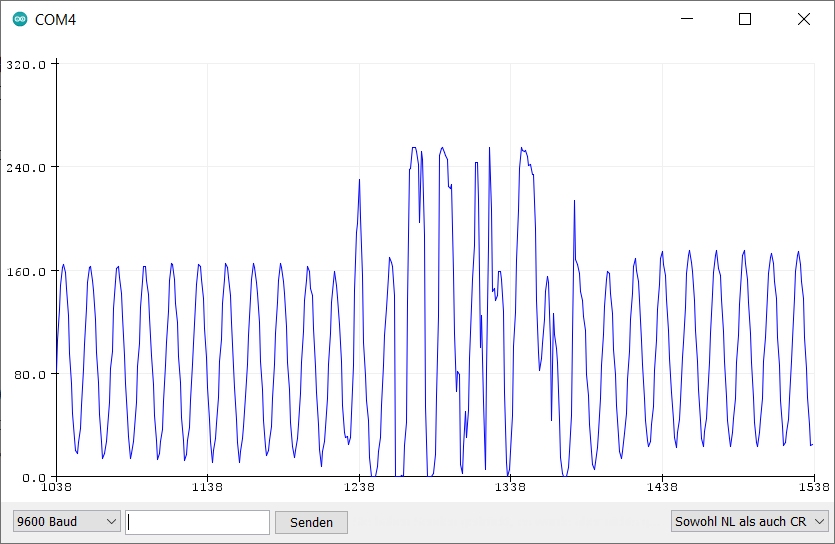
Task: Click the 320.0 y-axis label
Action: (26, 64)
